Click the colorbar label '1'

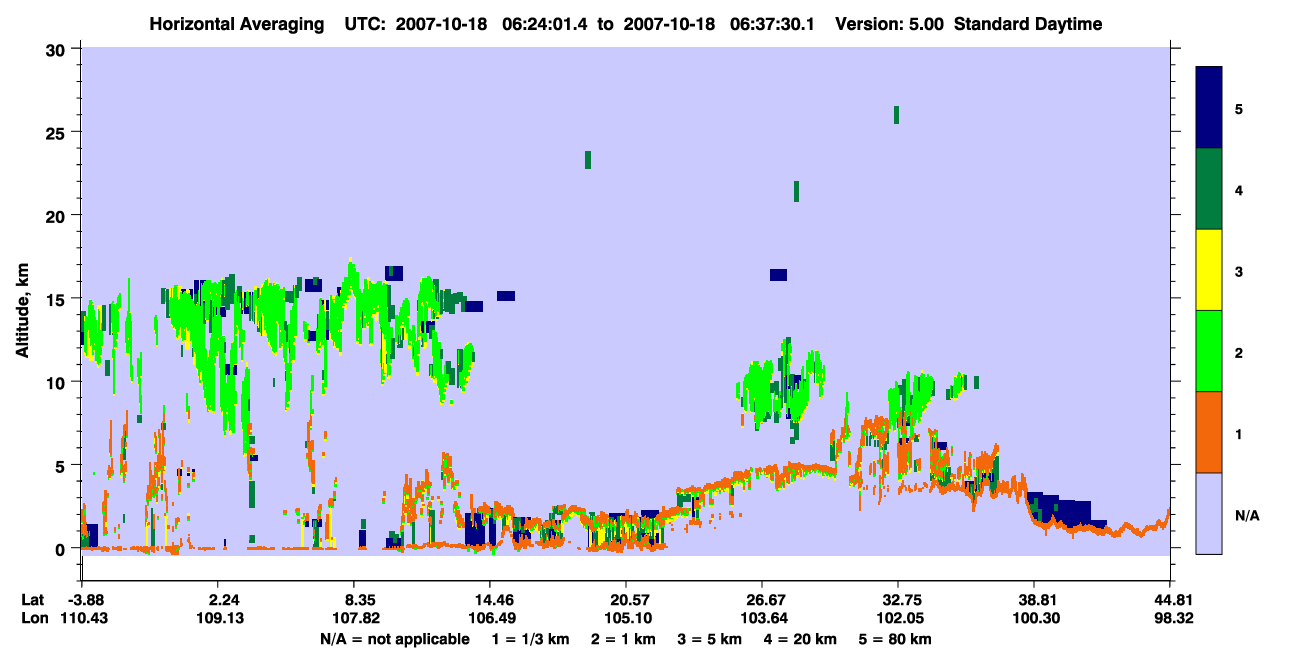[1239, 434]
